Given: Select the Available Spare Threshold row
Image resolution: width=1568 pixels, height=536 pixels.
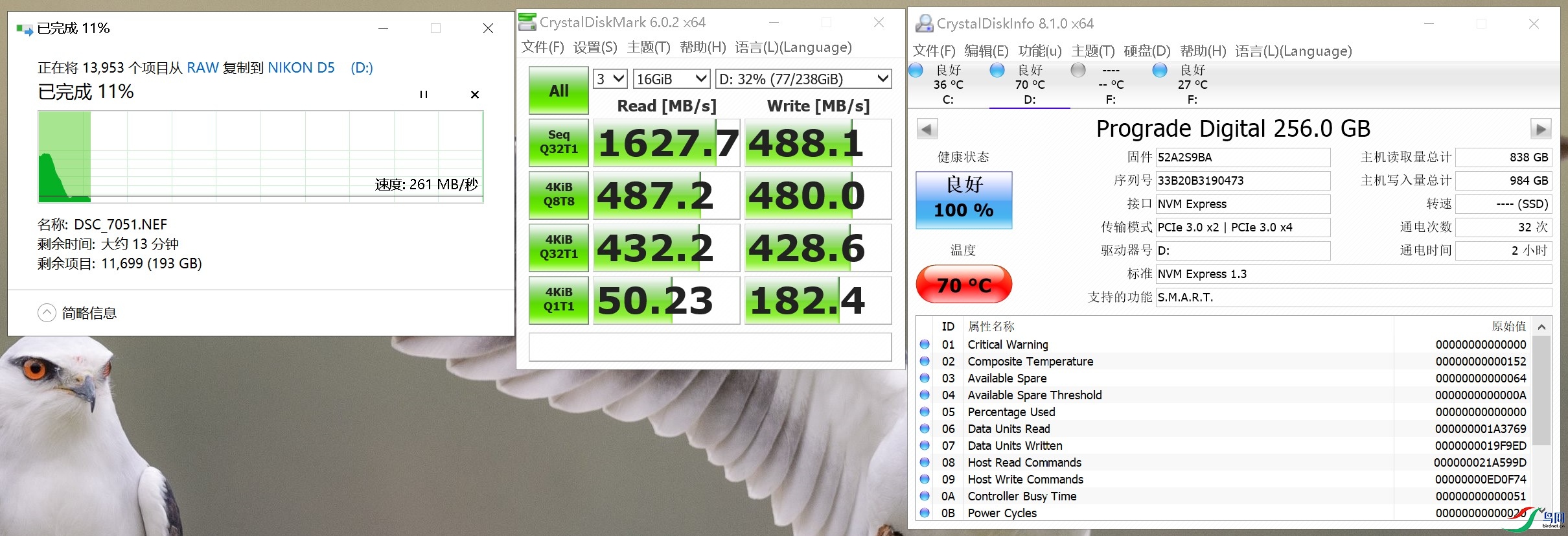Looking at the screenshot, I should (x=1225, y=395).
